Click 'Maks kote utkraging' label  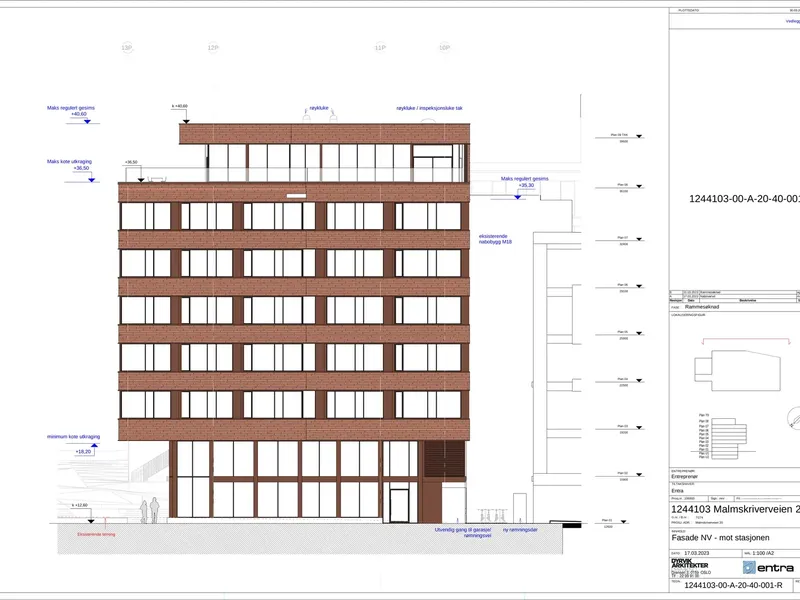click(70, 161)
